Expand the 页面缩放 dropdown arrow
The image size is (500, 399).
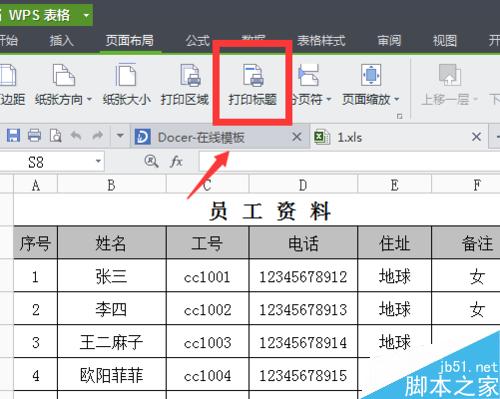(x=396, y=99)
